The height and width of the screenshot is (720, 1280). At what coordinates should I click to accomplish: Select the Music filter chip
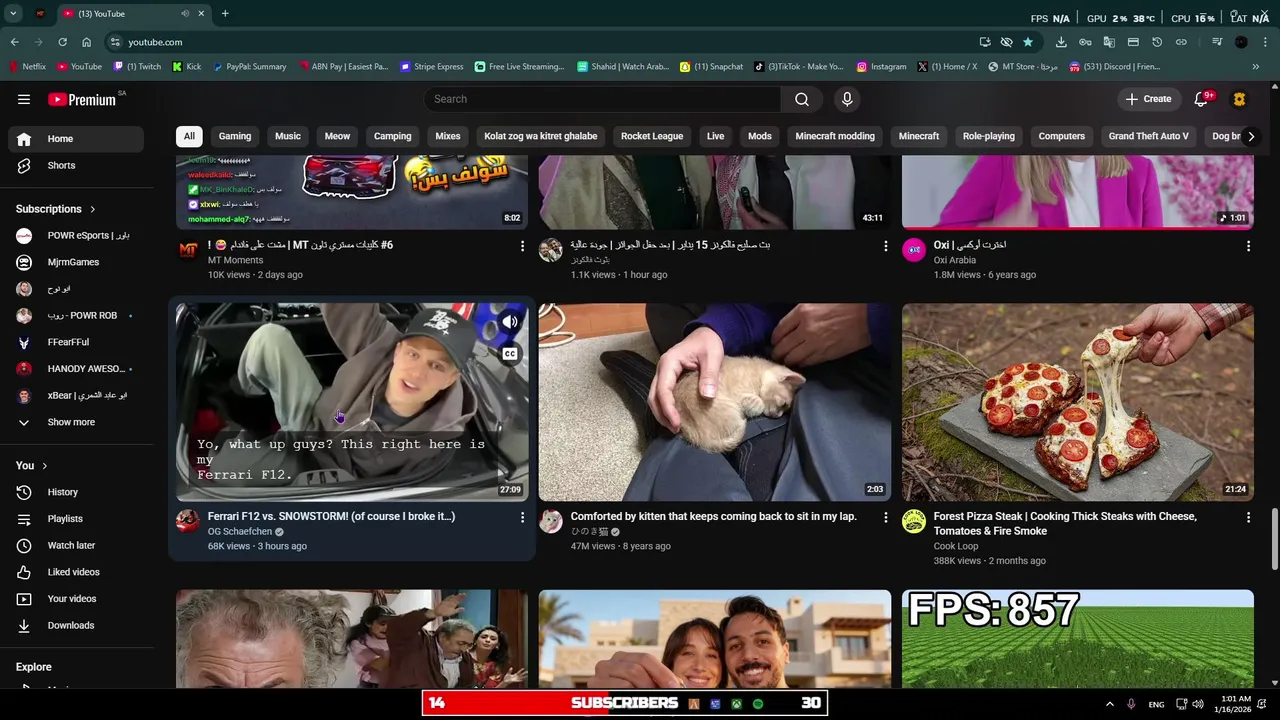click(x=288, y=136)
